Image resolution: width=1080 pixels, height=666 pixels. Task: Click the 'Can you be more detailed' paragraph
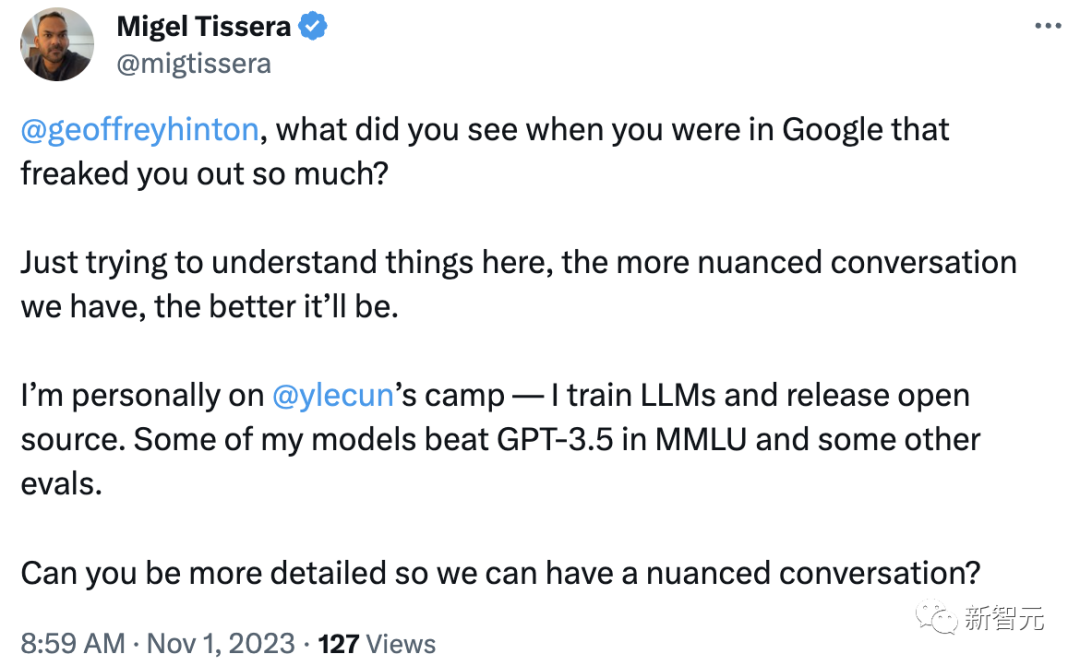(499, 573)
